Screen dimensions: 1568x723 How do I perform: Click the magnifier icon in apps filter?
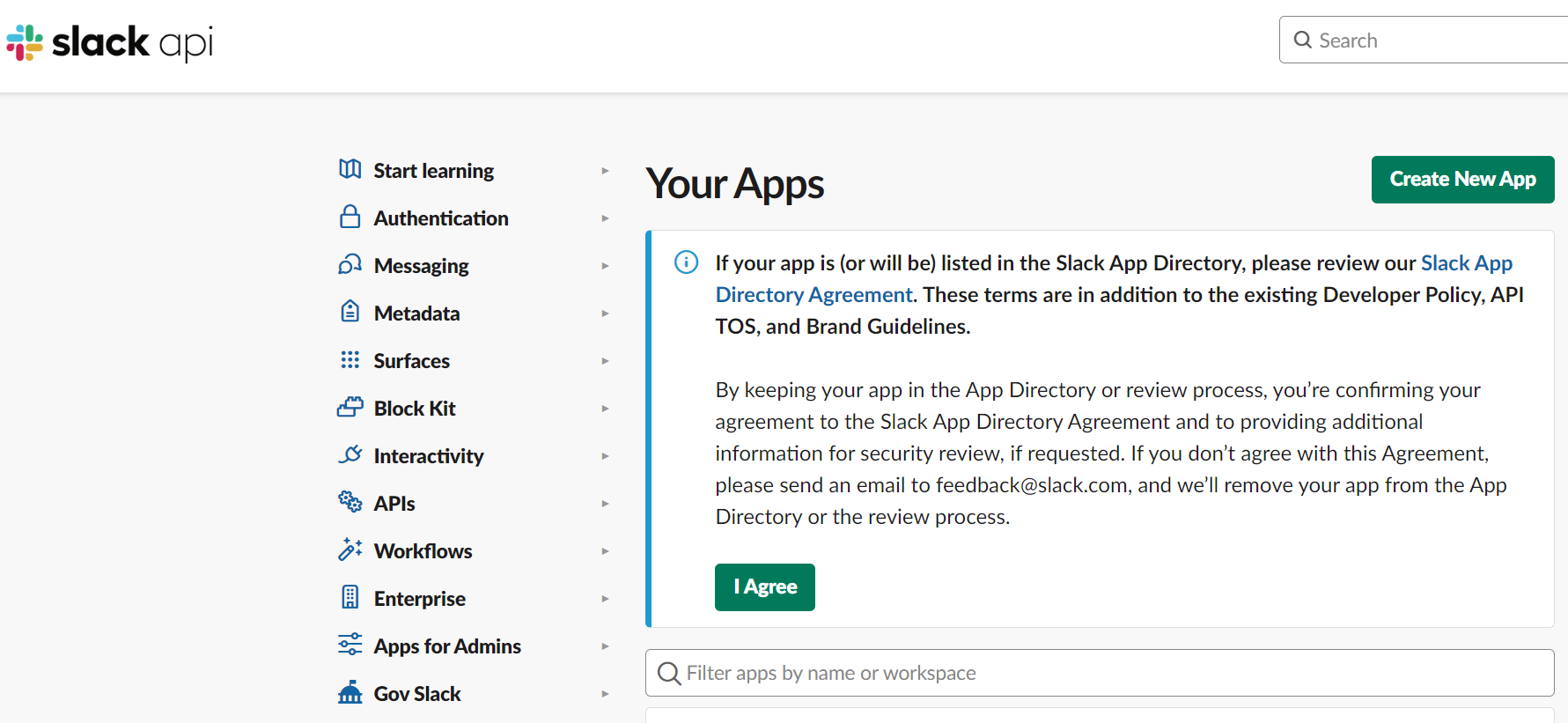pos(670,674)
